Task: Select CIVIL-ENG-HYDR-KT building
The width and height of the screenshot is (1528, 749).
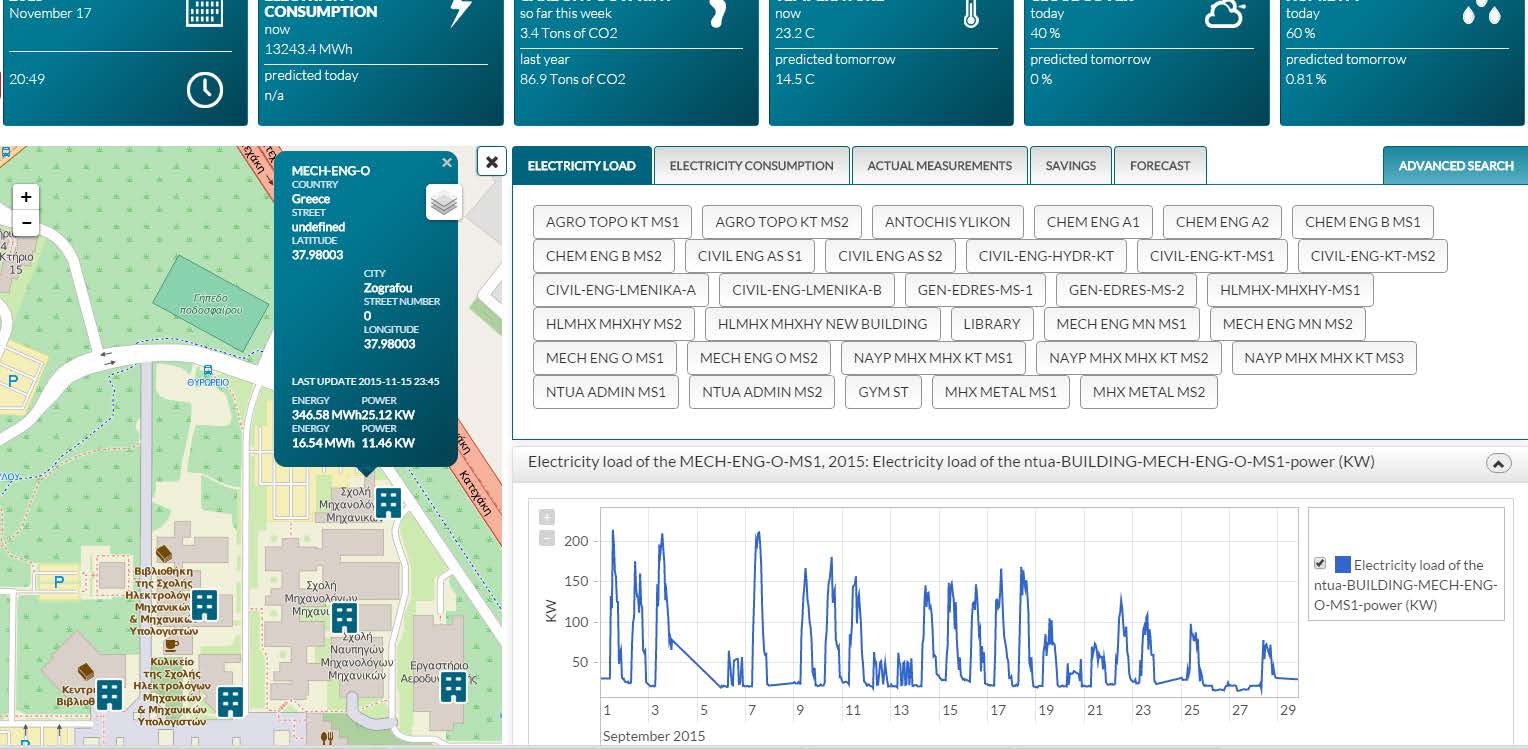Action: 1046,256
